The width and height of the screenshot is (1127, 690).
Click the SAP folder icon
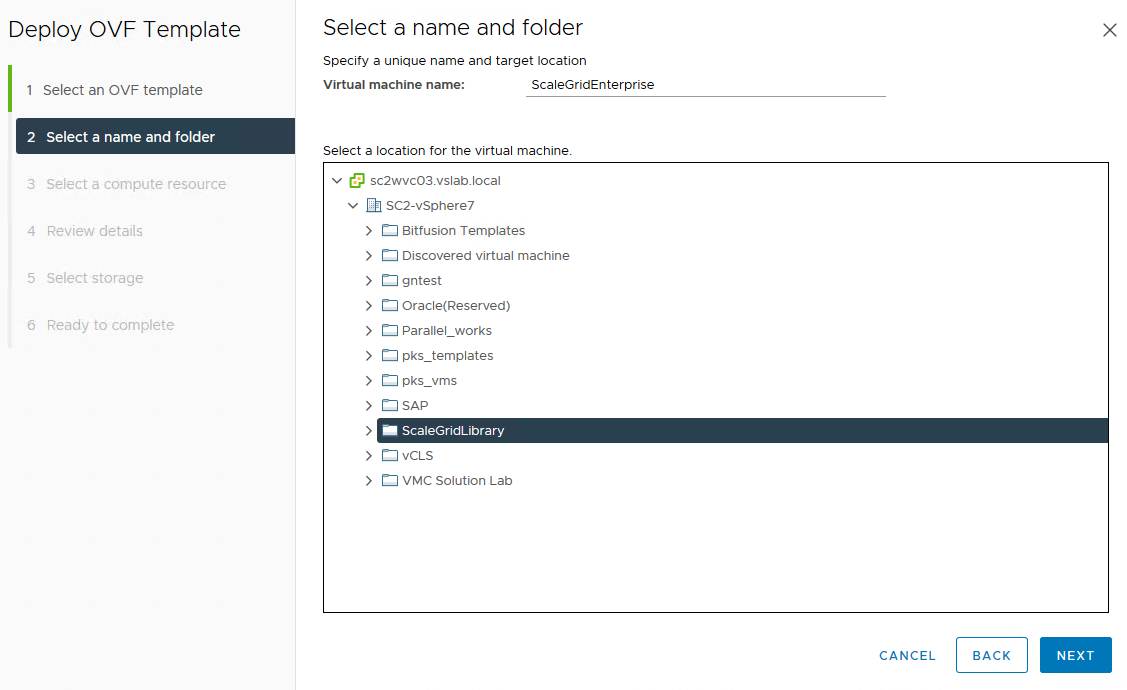(390, 405)
